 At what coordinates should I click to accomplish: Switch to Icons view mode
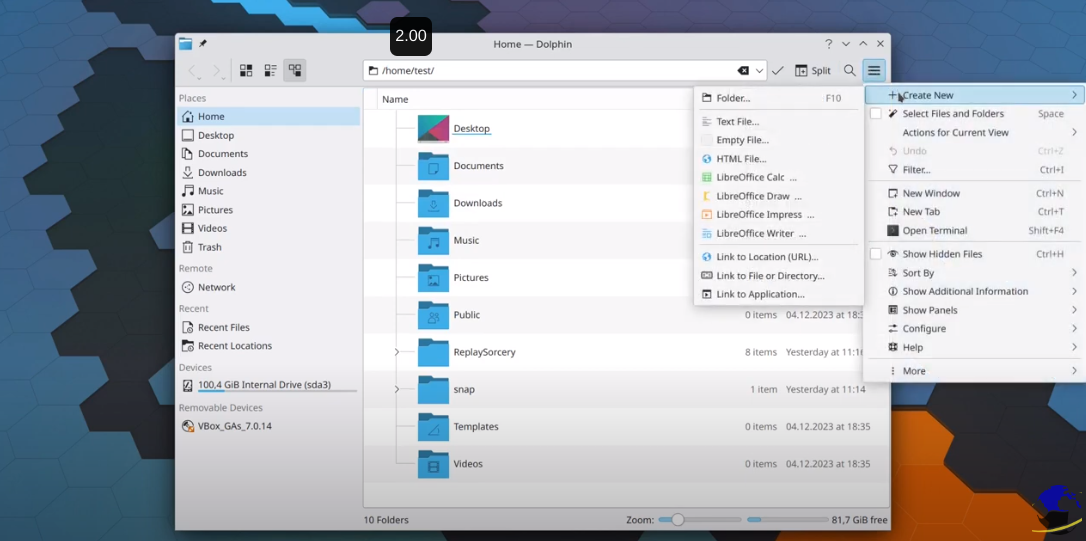coord(246,71)
